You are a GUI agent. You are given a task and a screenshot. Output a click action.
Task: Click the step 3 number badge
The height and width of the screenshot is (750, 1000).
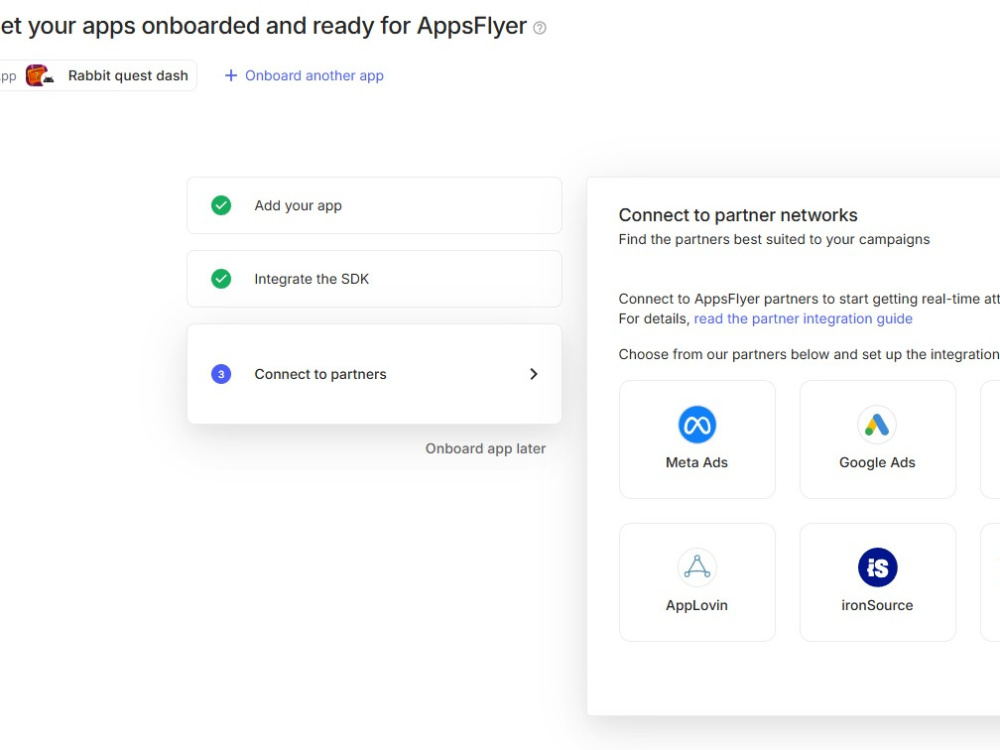coord(221,374)
